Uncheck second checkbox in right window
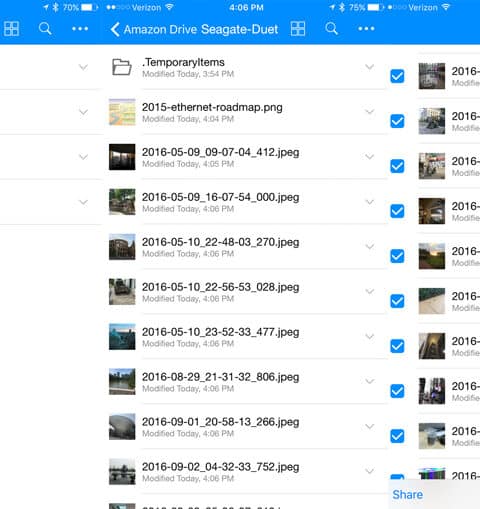The image size is (480, 509). point(397,121)
